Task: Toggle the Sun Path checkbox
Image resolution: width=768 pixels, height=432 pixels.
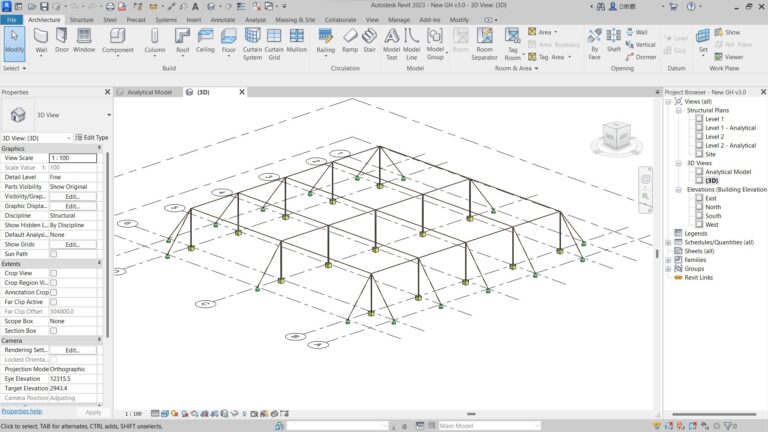Action: tap(54, 254)
